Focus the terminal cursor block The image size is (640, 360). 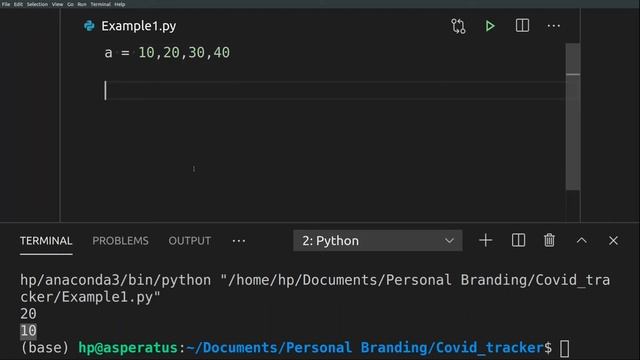(564, 349)
